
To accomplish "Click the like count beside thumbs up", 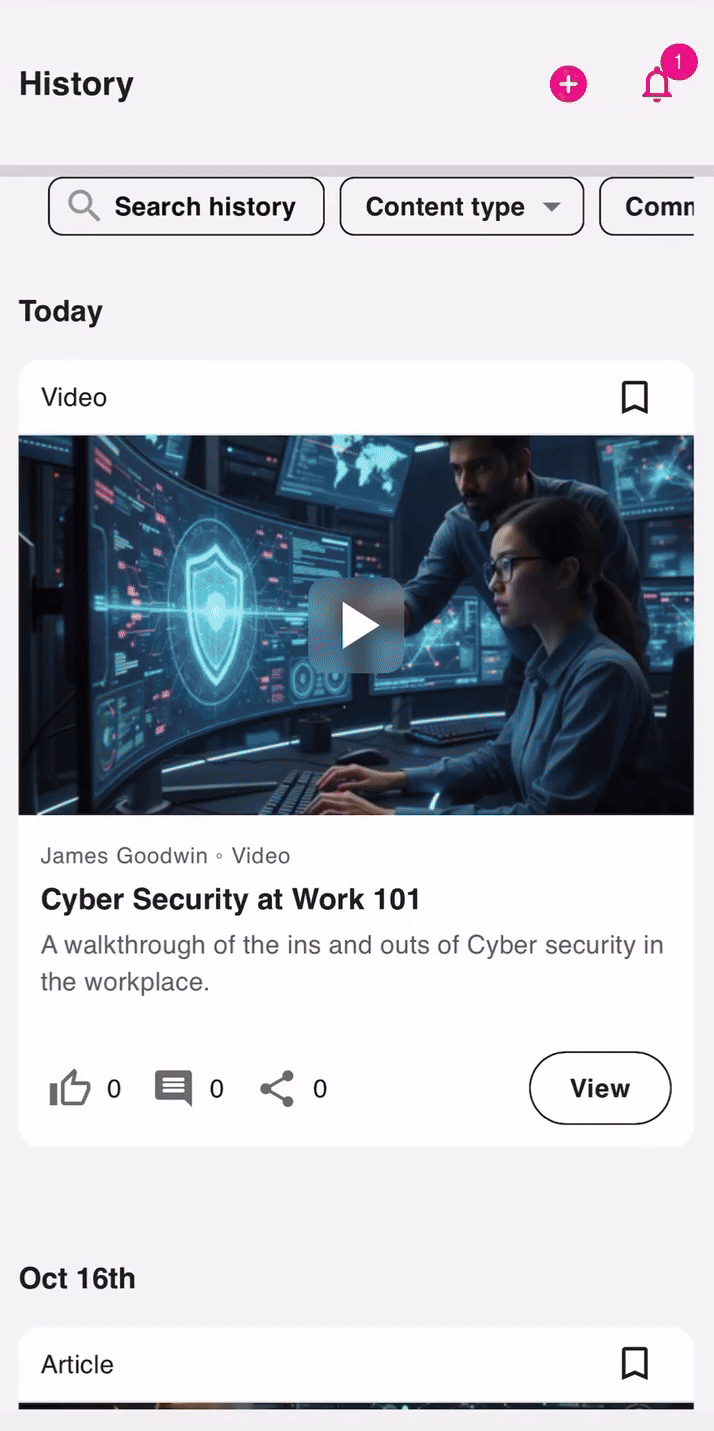I will (x=114, y=1088).
